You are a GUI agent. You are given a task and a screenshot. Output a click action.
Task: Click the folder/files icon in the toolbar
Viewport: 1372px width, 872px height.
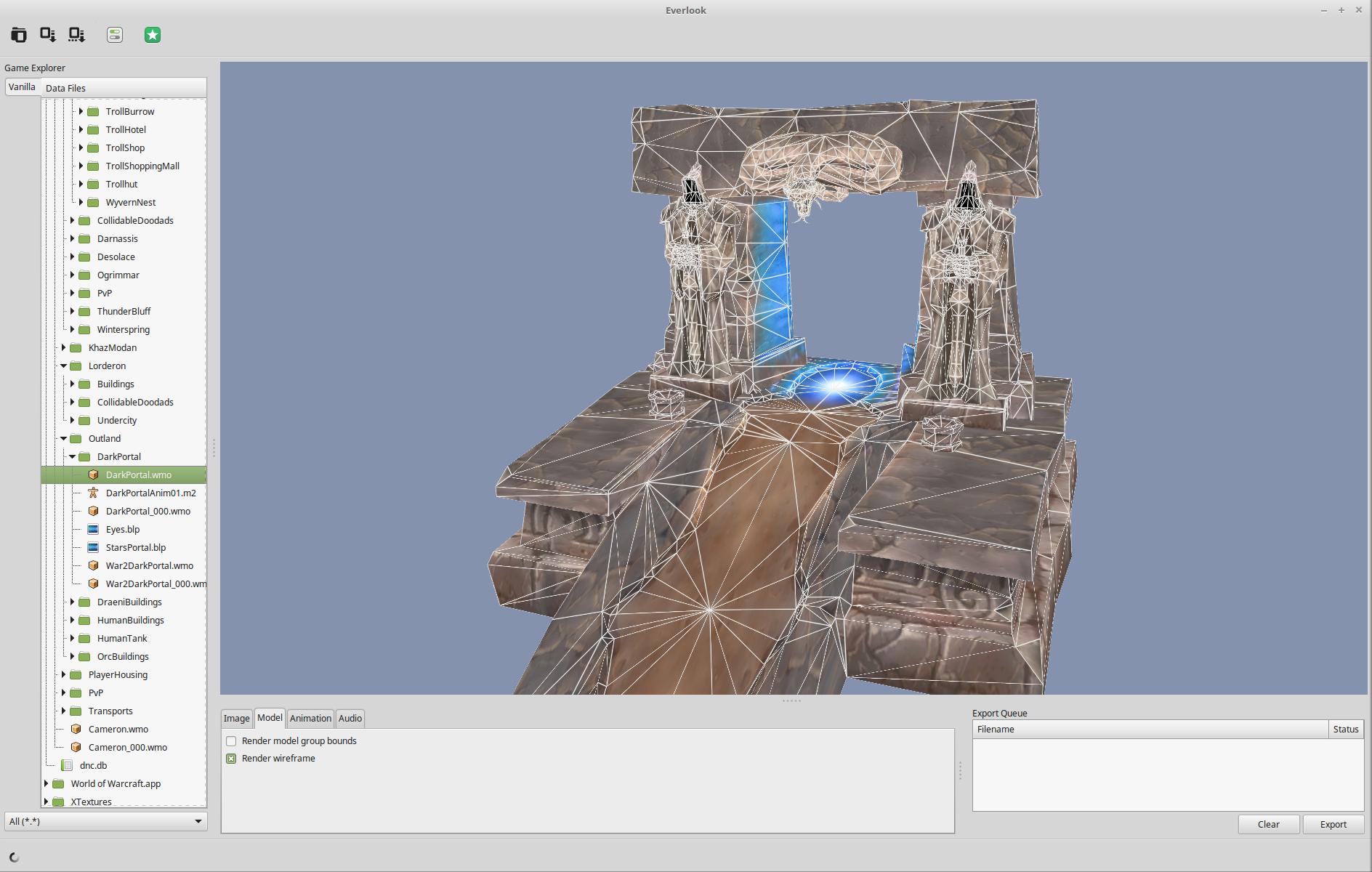point(19,35)
